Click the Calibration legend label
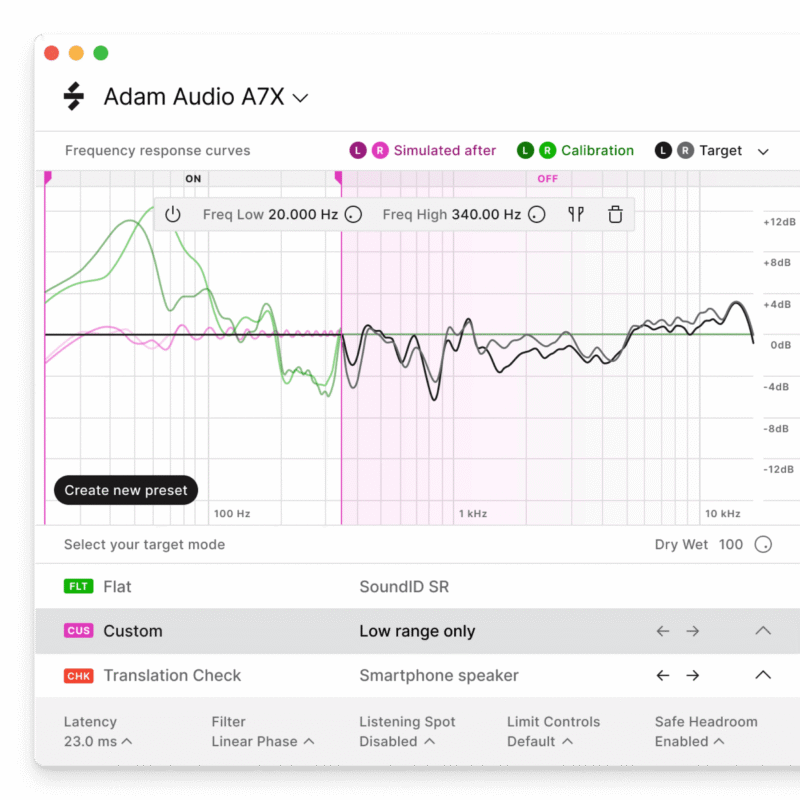The height and width of the screenshot is (800, 800). tap(597, 151)
